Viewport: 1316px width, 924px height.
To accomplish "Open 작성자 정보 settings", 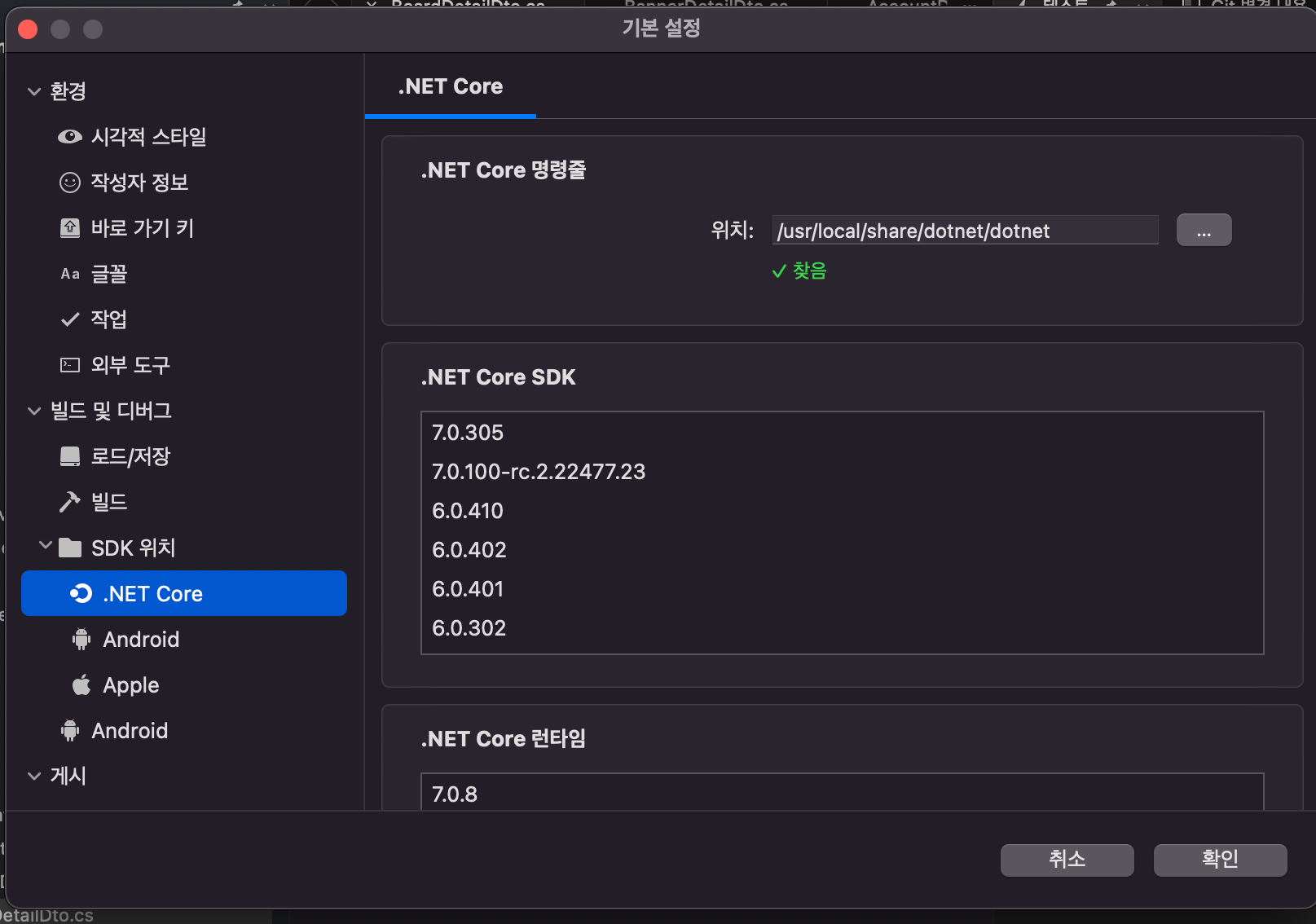I will (139, 183).
